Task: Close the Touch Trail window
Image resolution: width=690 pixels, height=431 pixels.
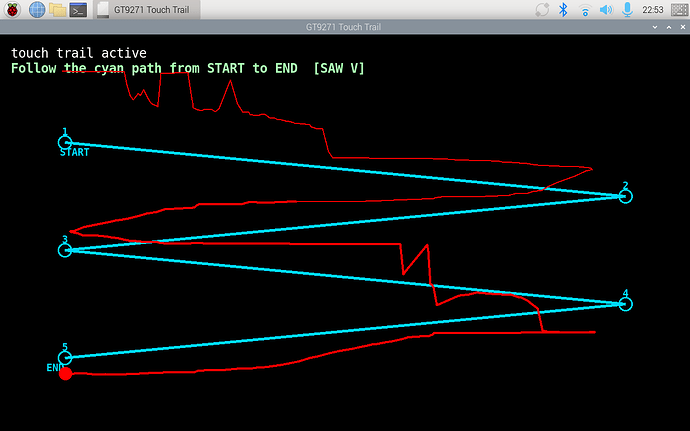Action: 683,27
